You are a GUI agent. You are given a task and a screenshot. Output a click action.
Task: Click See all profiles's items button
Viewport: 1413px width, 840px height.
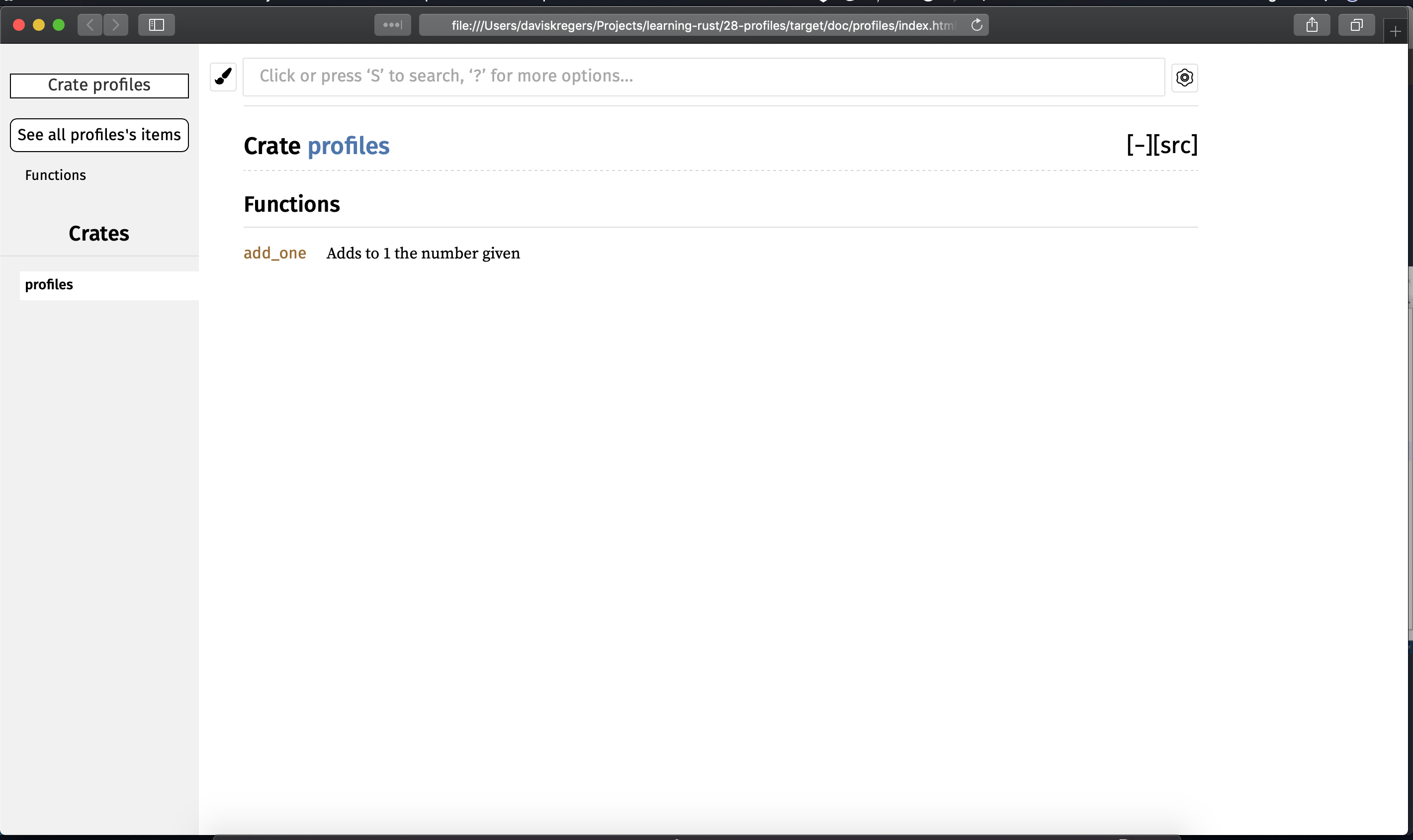(99, 135)
